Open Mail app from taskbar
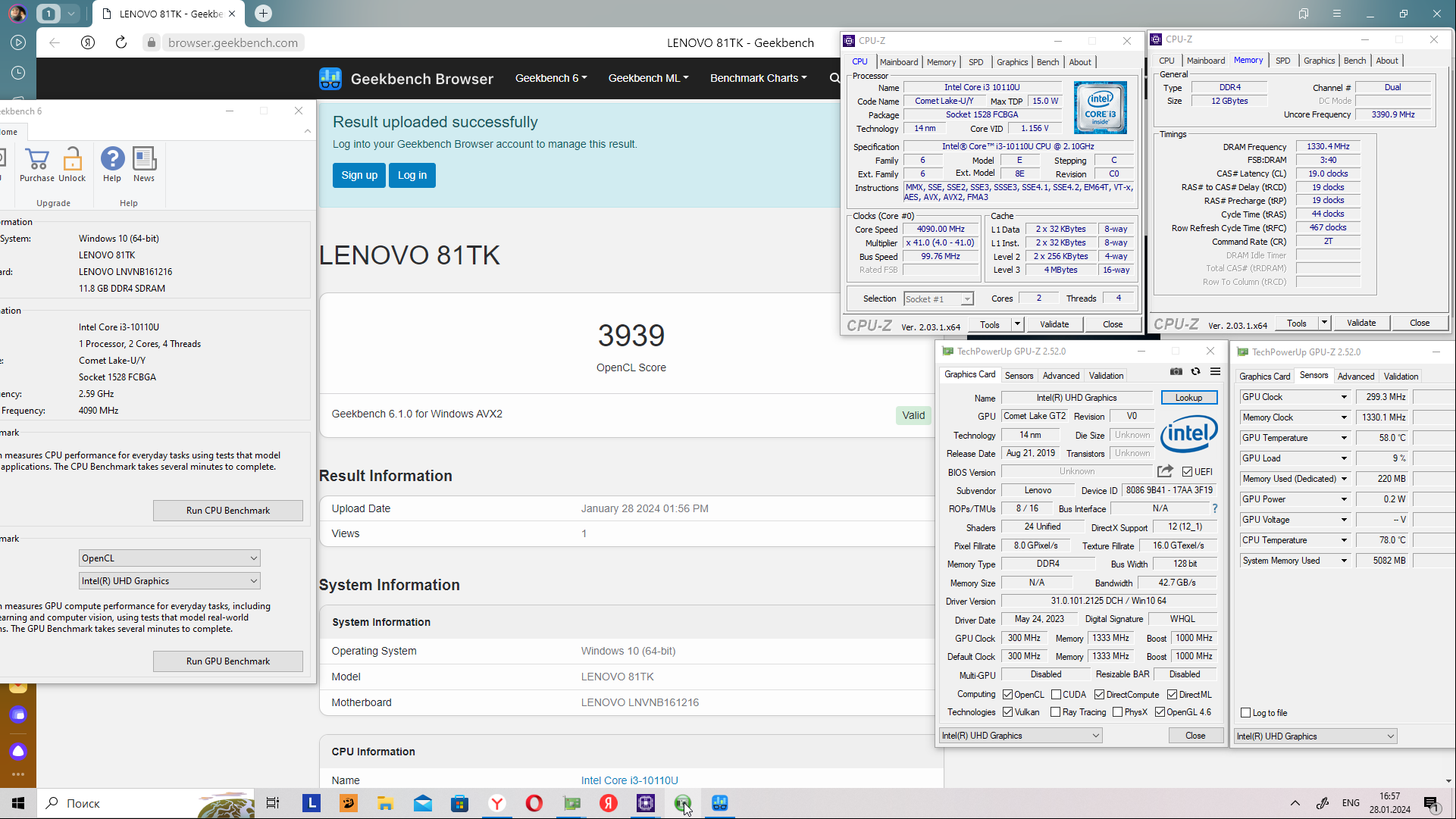The width and height of the screenshot is (1456, 819). tap(423, 803)
